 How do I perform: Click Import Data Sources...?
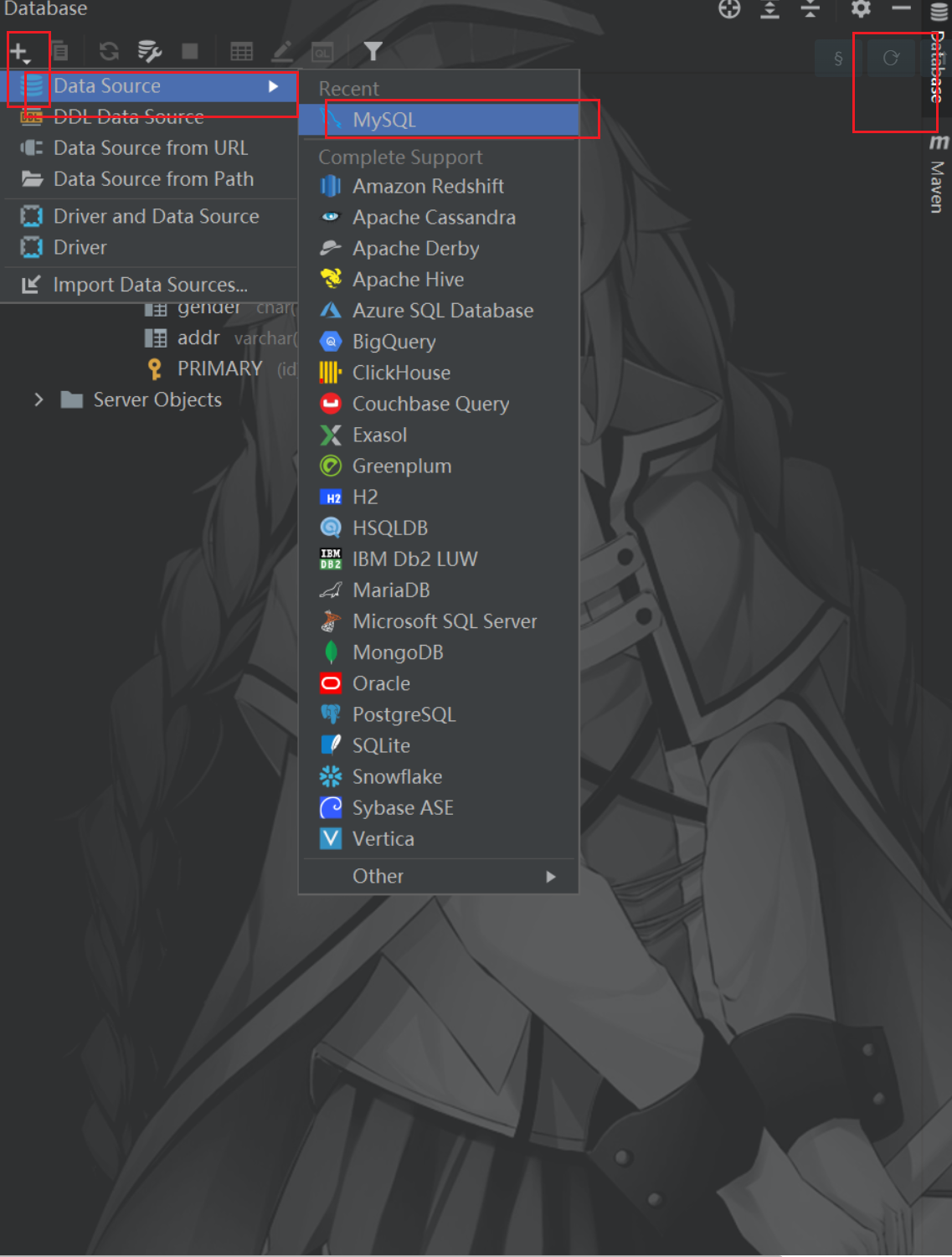tap(151, 285)
